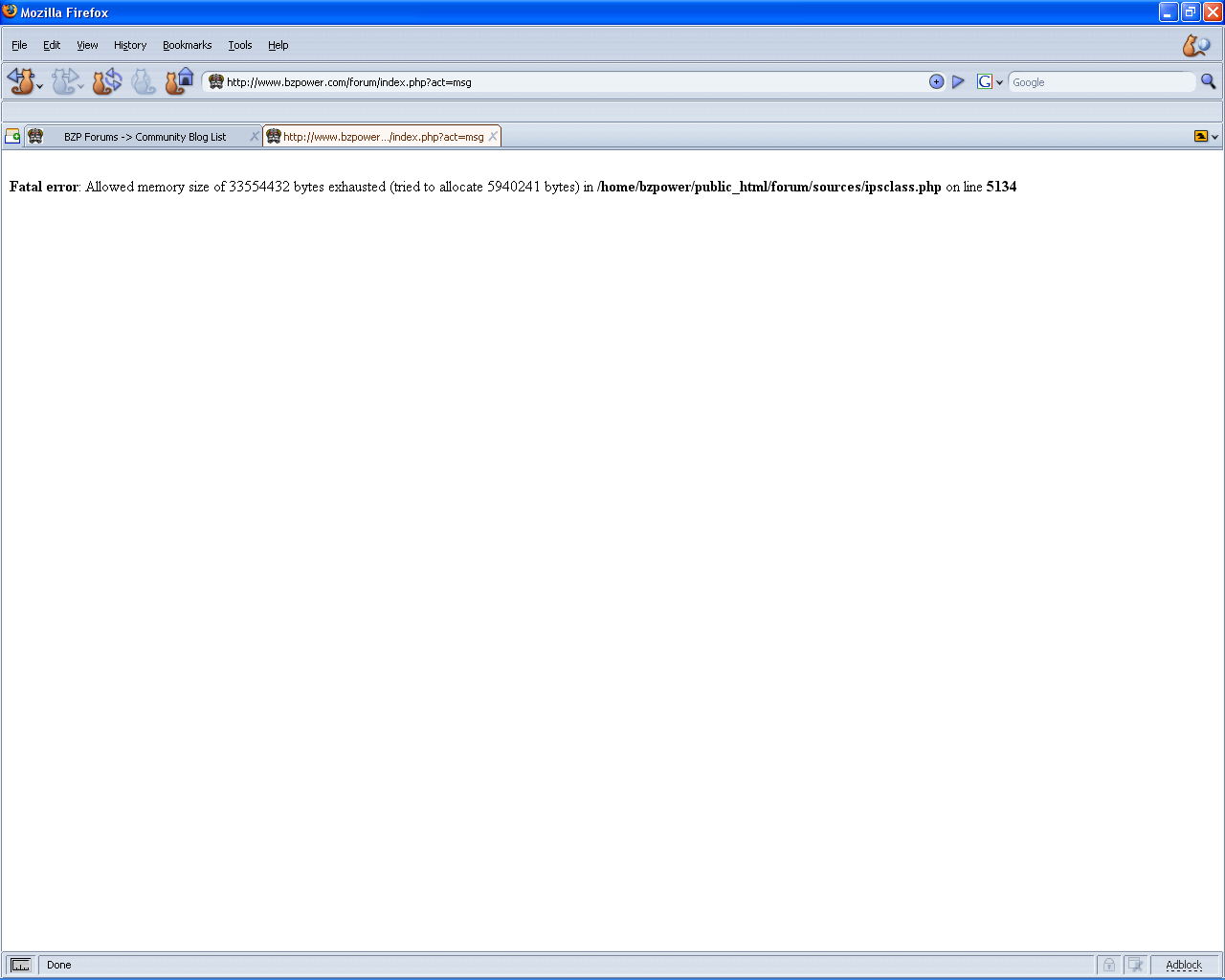Click the Adblock button in the status bar
Screen dimensions: 1225x980
1184,965
